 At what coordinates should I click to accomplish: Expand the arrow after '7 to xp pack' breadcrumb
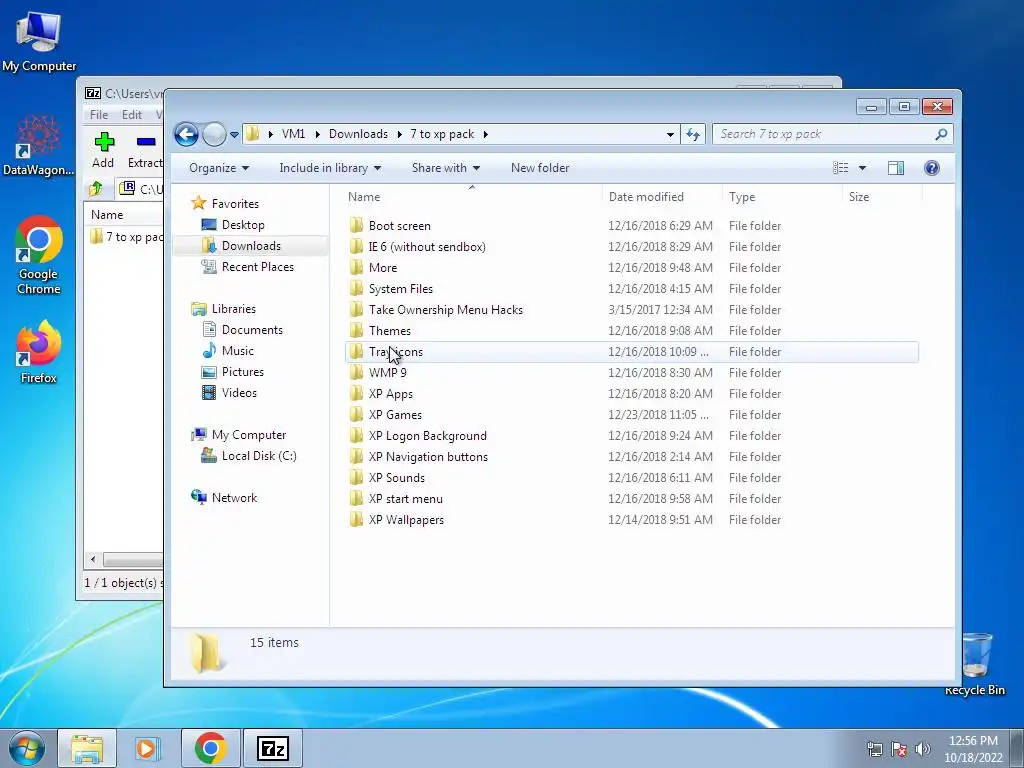coord(485,135)
